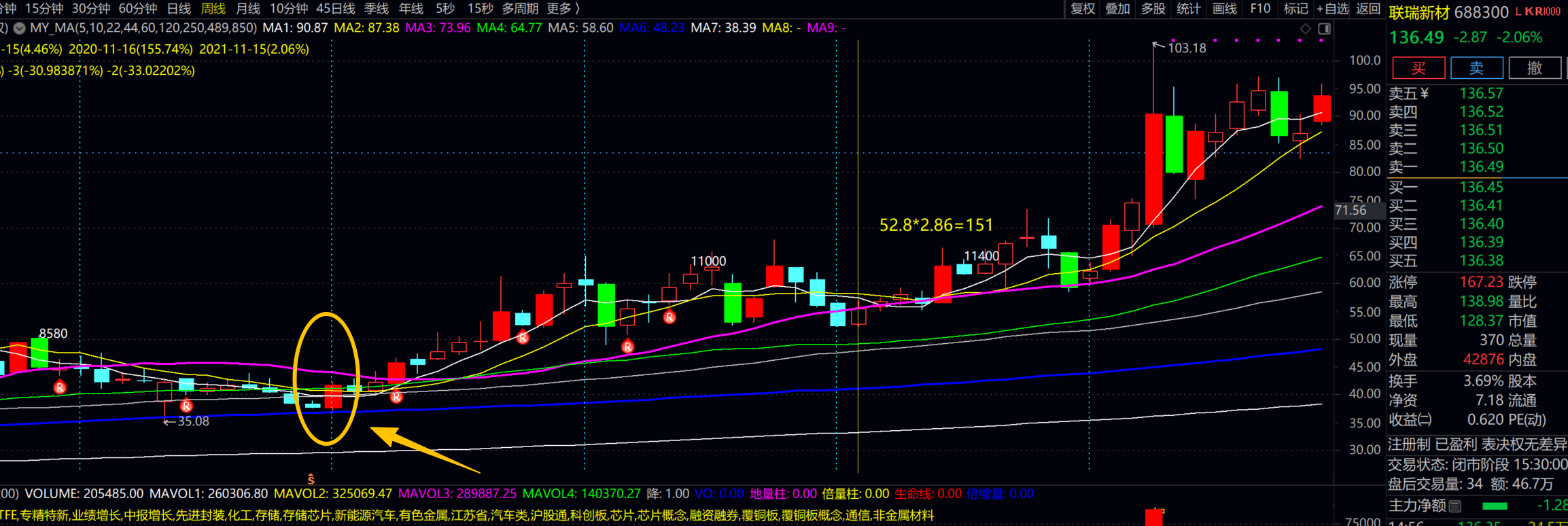Switch to the 5秒 period tab
Screen dimensions: 1568x526
coord(445,9)
